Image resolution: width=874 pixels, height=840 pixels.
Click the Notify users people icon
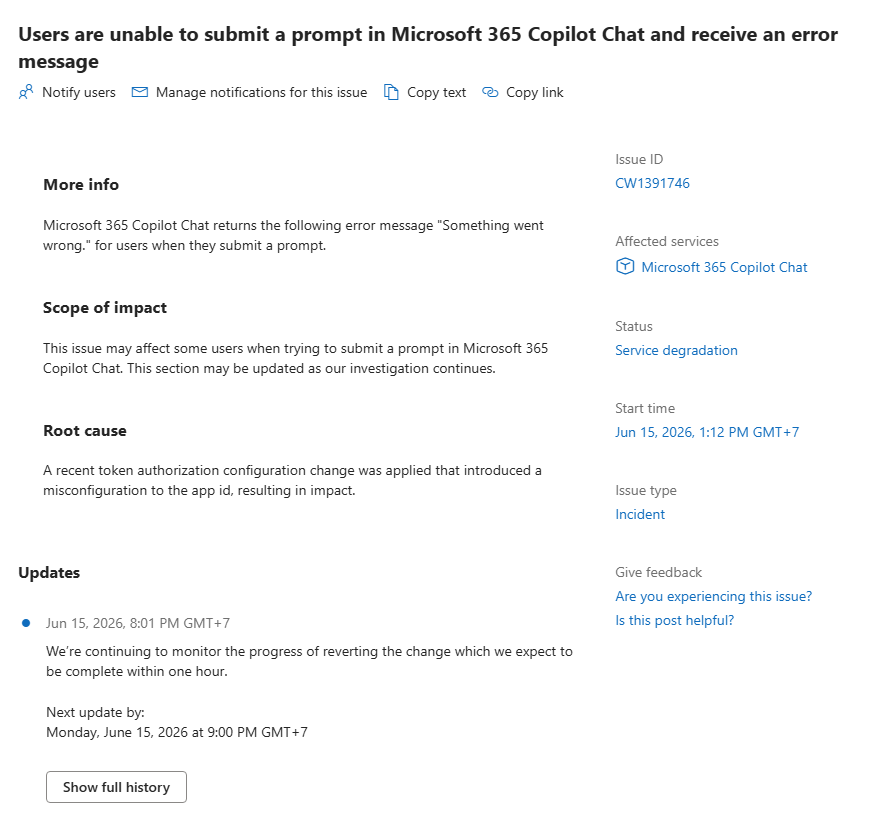[26, 92]
